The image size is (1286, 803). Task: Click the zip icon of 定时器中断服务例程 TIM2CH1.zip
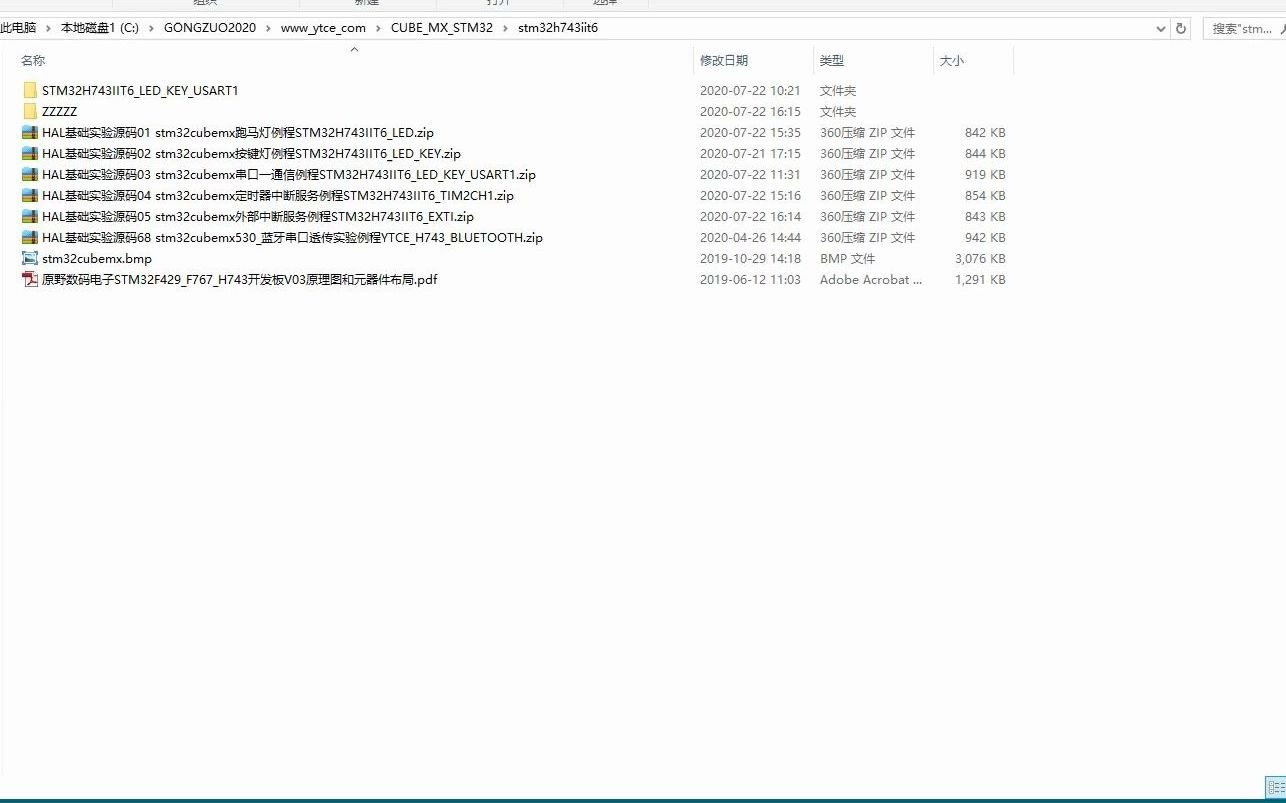30,196
